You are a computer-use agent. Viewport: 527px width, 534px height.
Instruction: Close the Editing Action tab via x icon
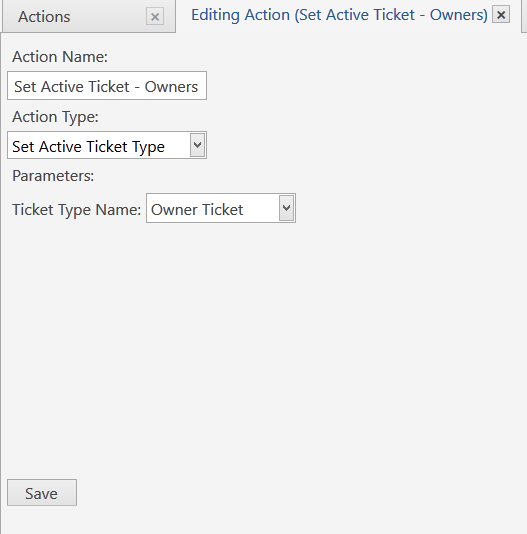pyautogui.click(x=501, y=15)
